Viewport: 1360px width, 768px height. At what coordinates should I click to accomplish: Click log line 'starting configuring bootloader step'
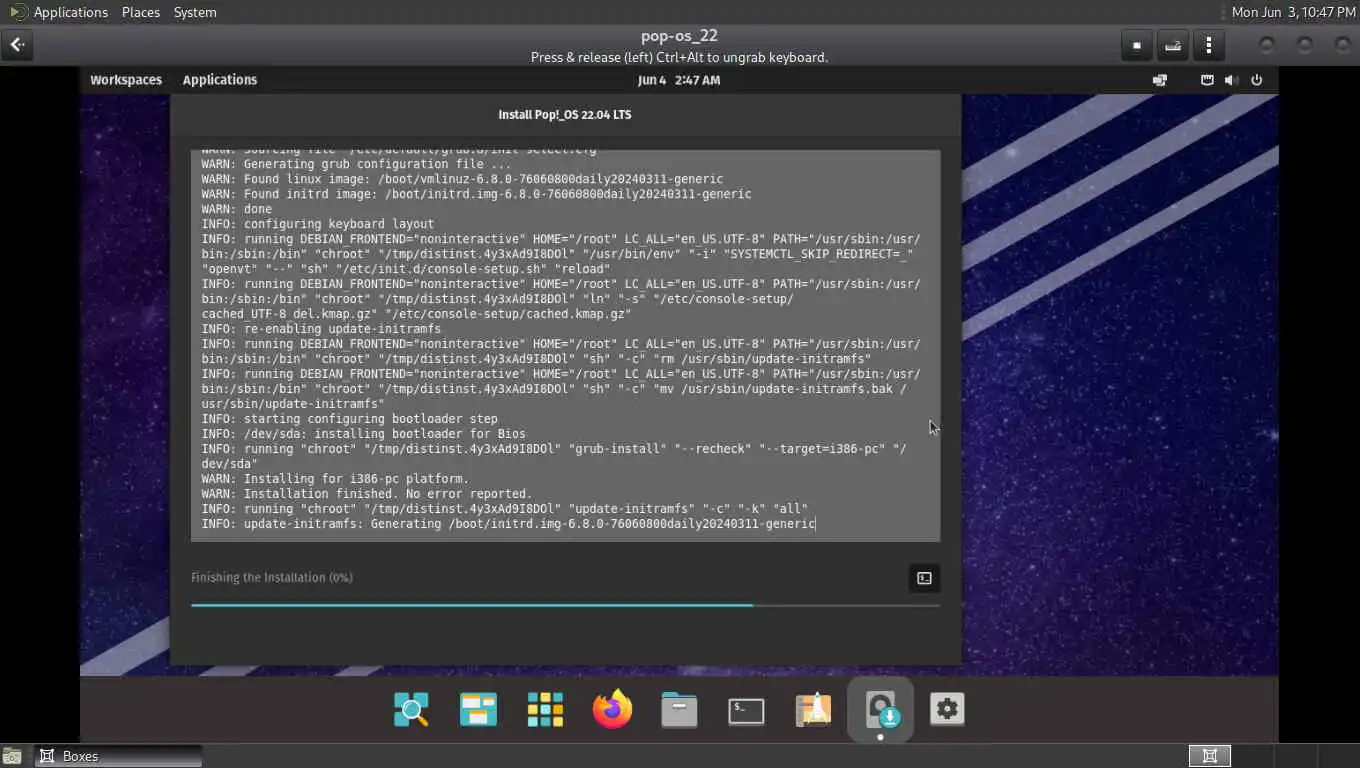pos(370,419)
